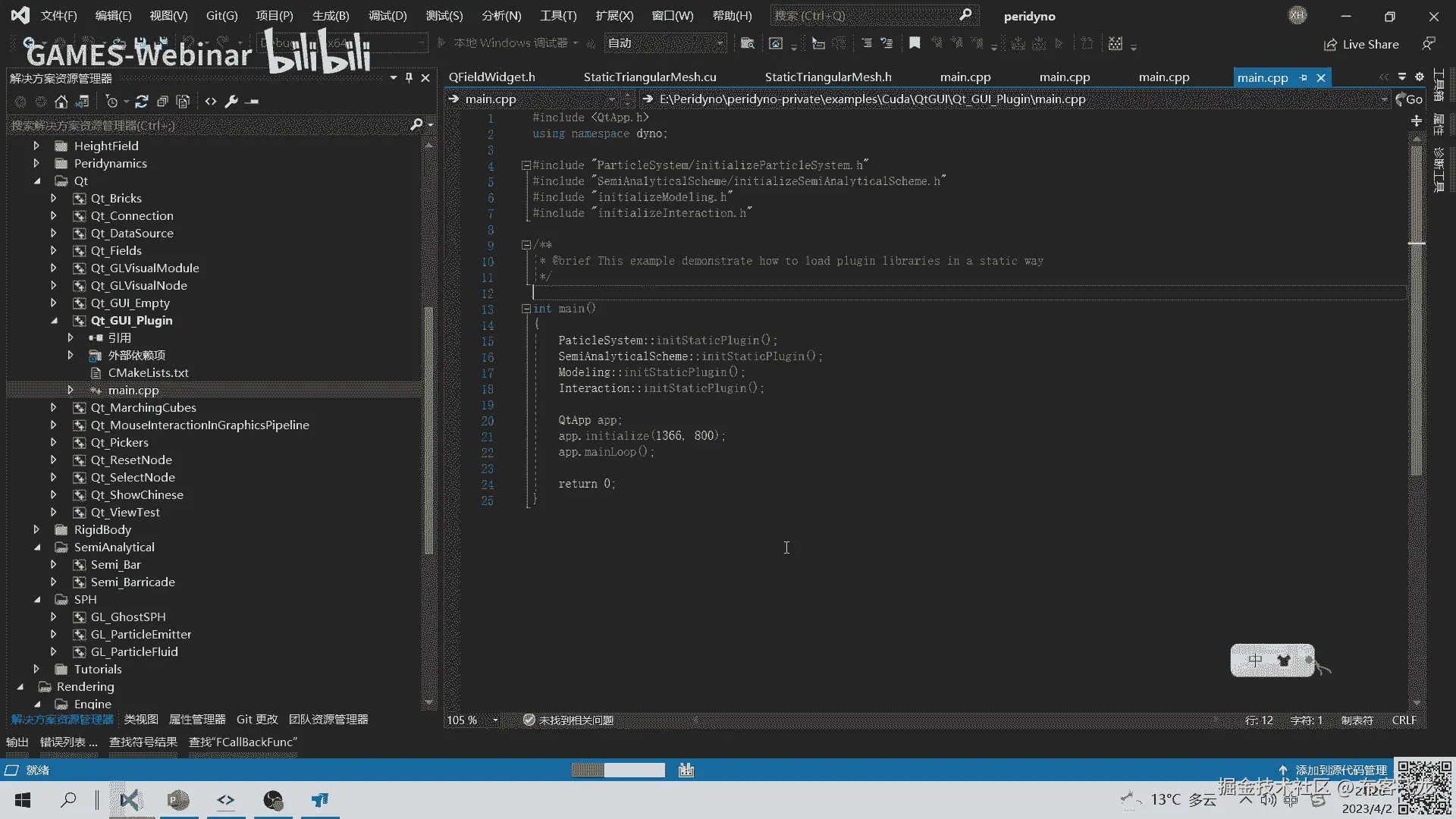Open the editor tab settings gear
The height and width of the screenshot is (819, 1456).
(x=1420, y=77)
